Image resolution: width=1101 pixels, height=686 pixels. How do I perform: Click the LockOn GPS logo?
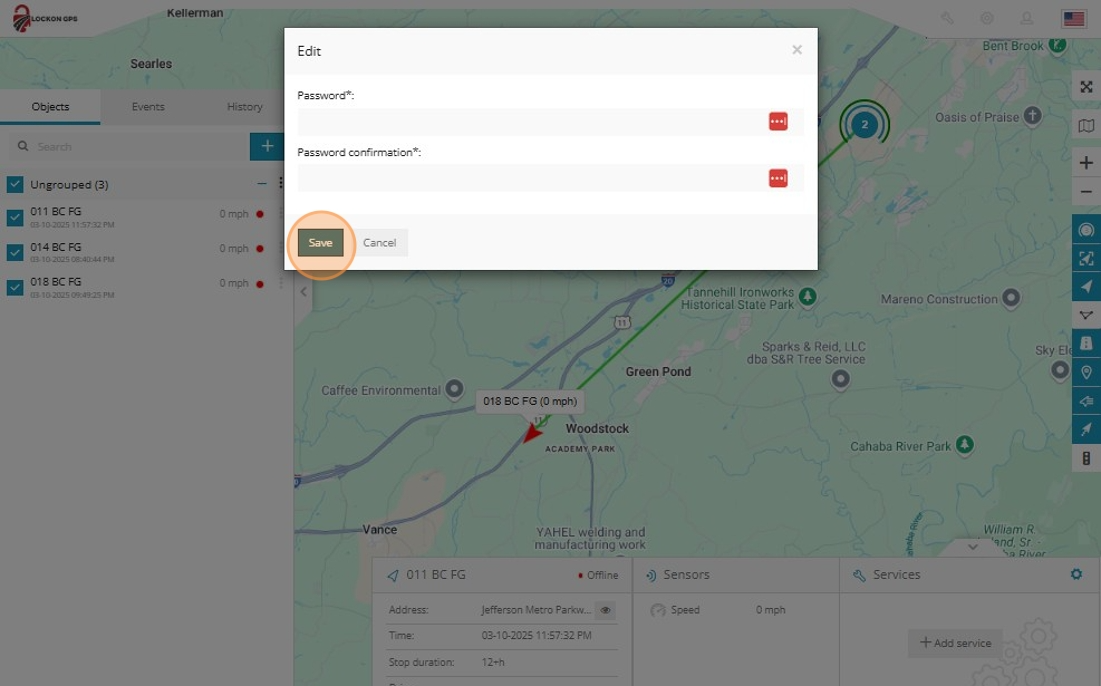click(x=45, y=18)
